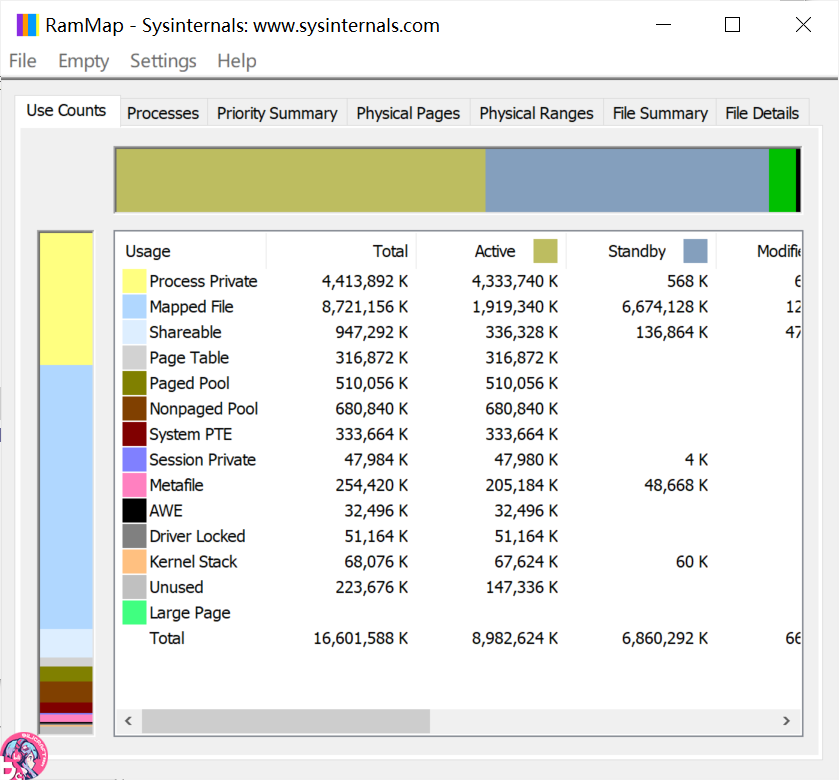Image resolution: width=839 pixels, height=780 pixels.
Task: Open the File menu
Action: [22, 61]
